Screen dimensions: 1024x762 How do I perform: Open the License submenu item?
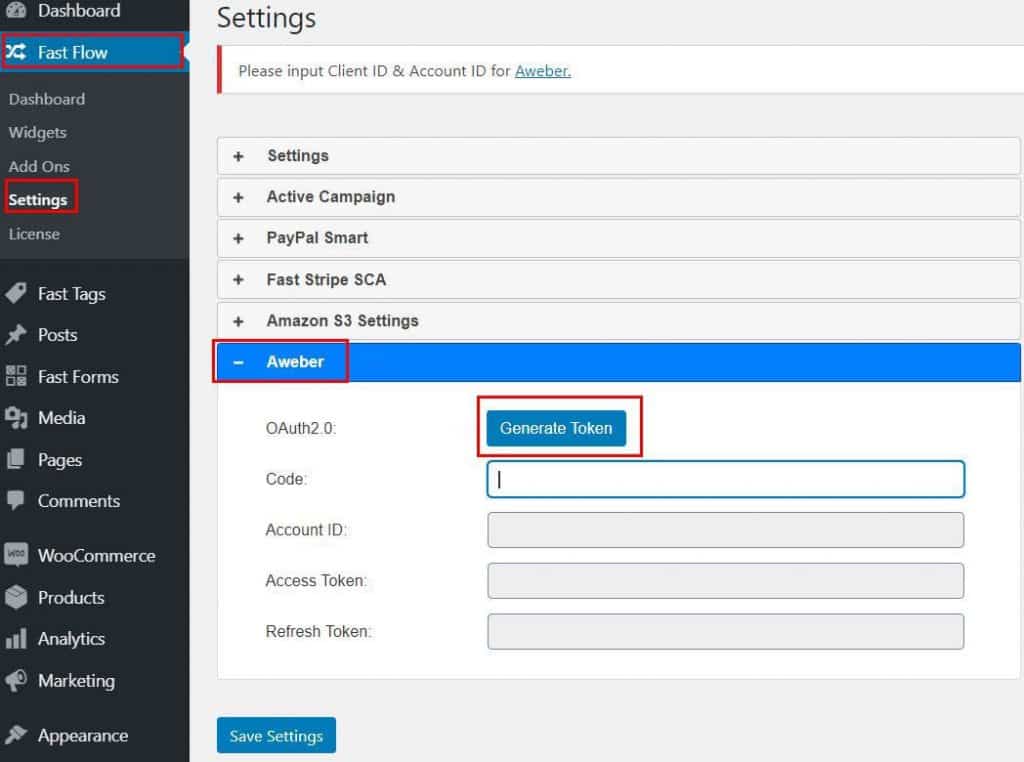point(34,234)
